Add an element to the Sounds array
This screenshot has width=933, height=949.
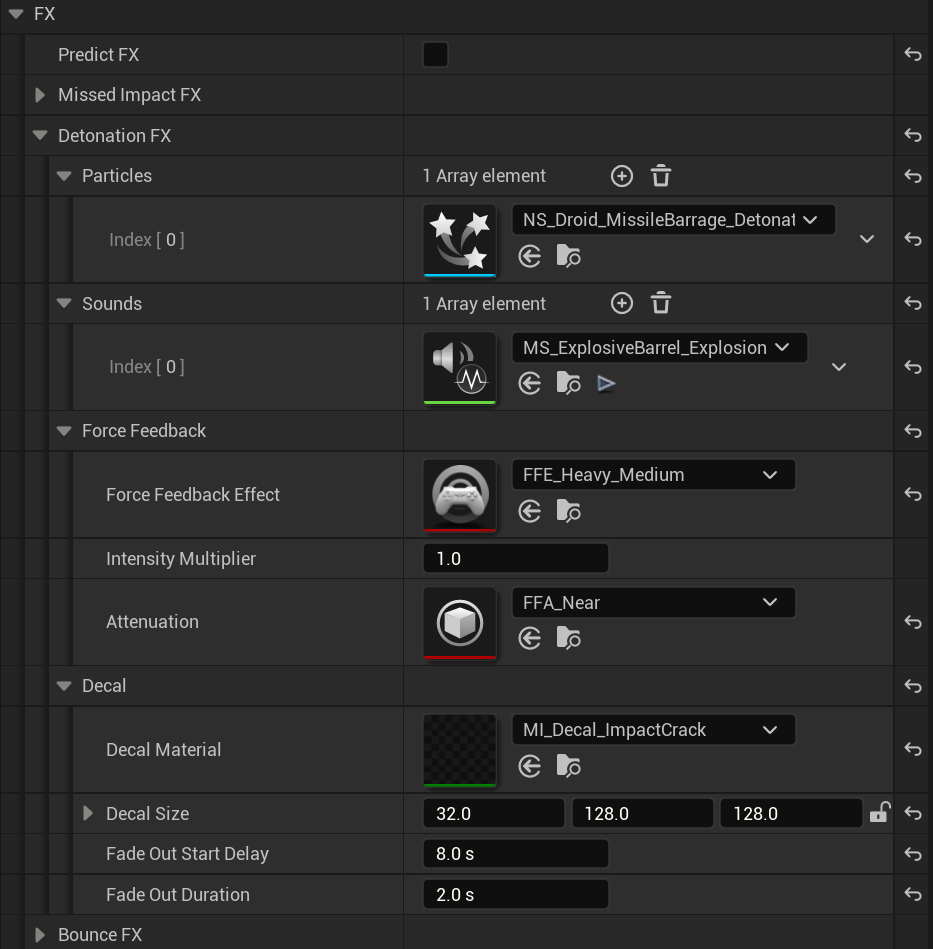(621, 303)
